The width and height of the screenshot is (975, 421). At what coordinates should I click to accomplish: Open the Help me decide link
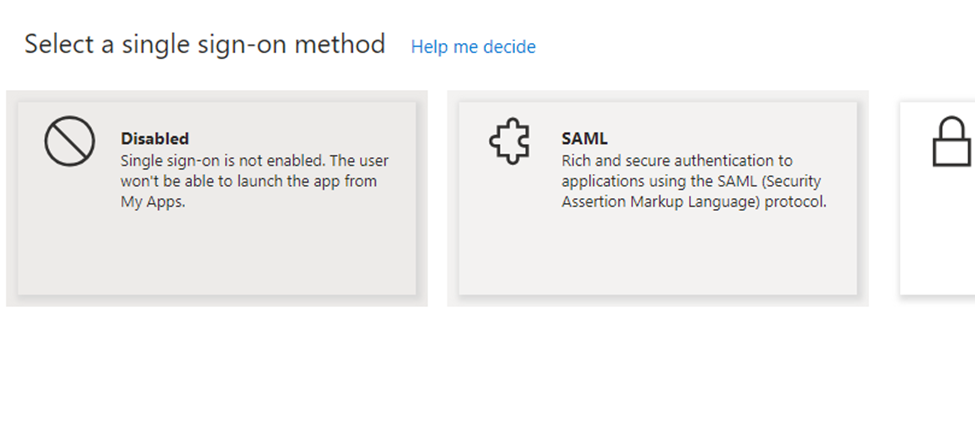pos(473,47)
